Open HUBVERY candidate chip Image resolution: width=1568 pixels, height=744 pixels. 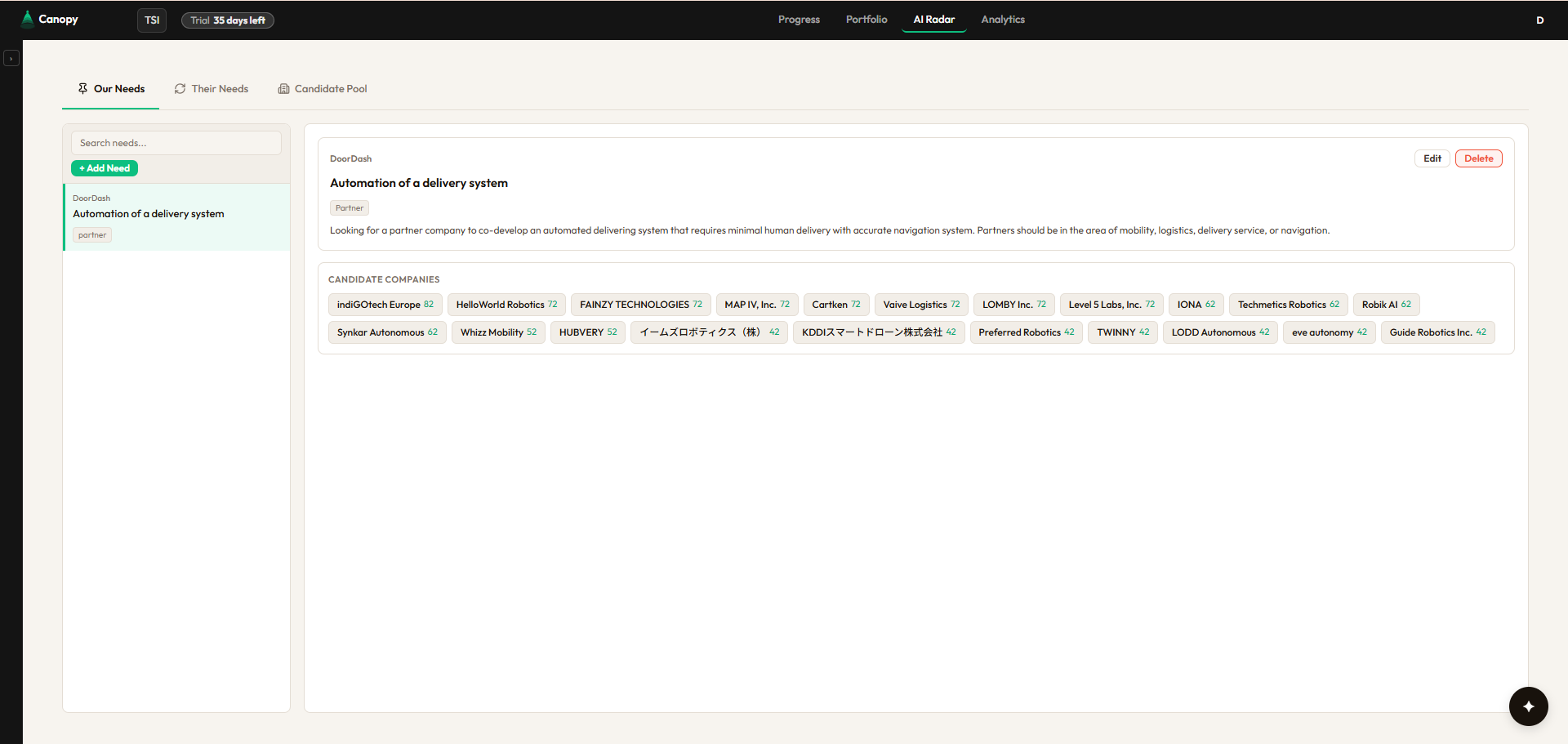(588, 332)
